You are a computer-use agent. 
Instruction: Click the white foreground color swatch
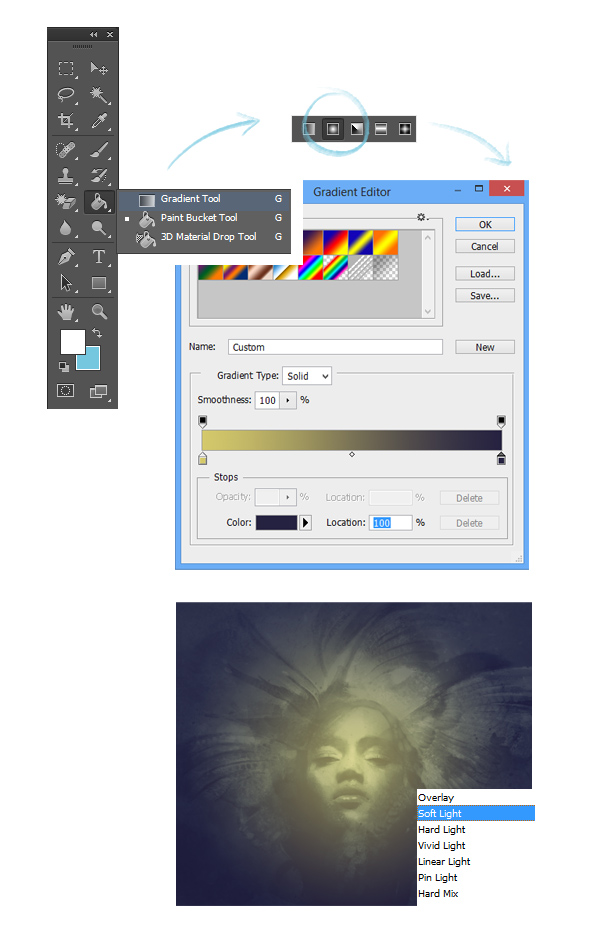point(73,343)
